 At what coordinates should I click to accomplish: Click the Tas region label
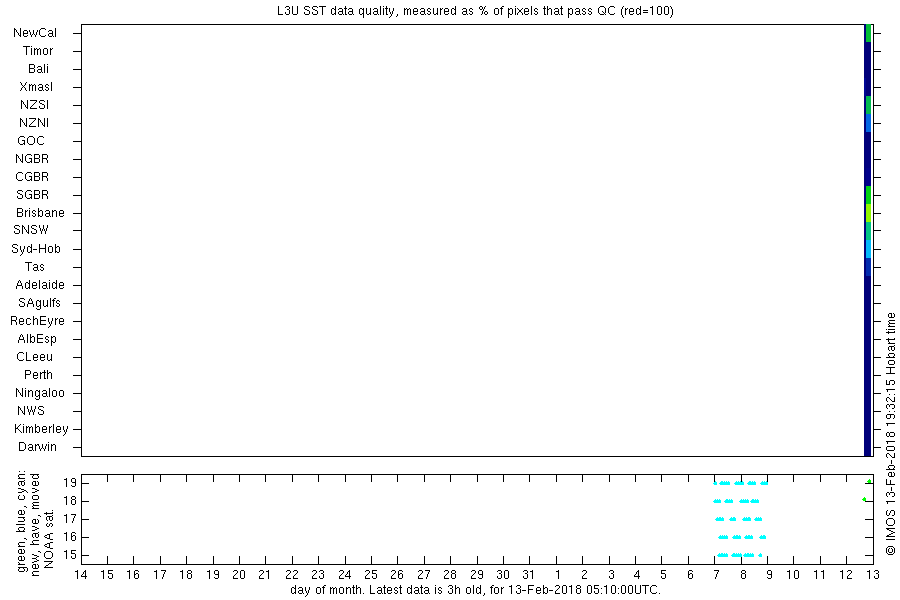click(34, 267)
